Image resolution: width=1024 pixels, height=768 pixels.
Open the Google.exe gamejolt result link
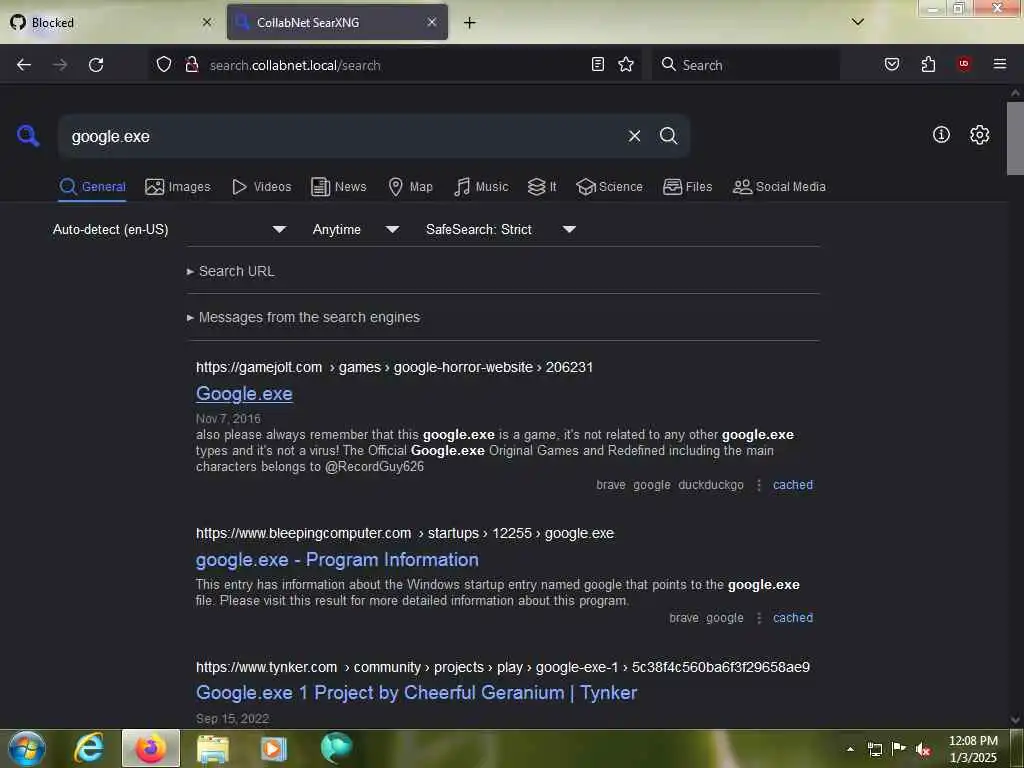244,394
